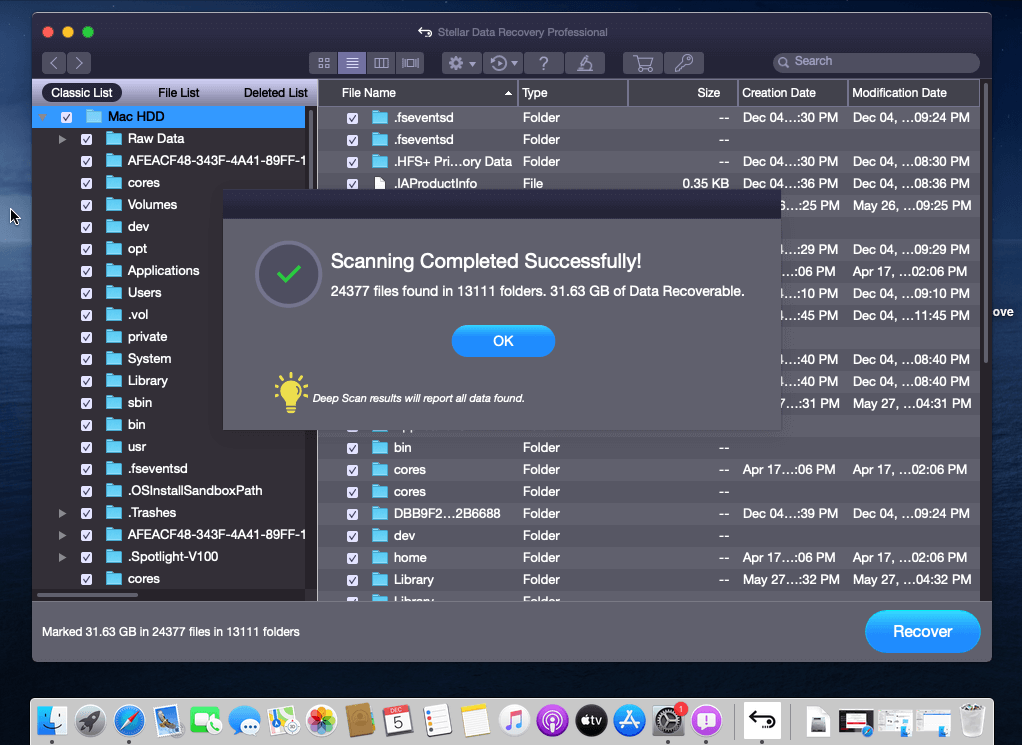
Task: Open Notes app from the Dock
Action: [476, 720]
